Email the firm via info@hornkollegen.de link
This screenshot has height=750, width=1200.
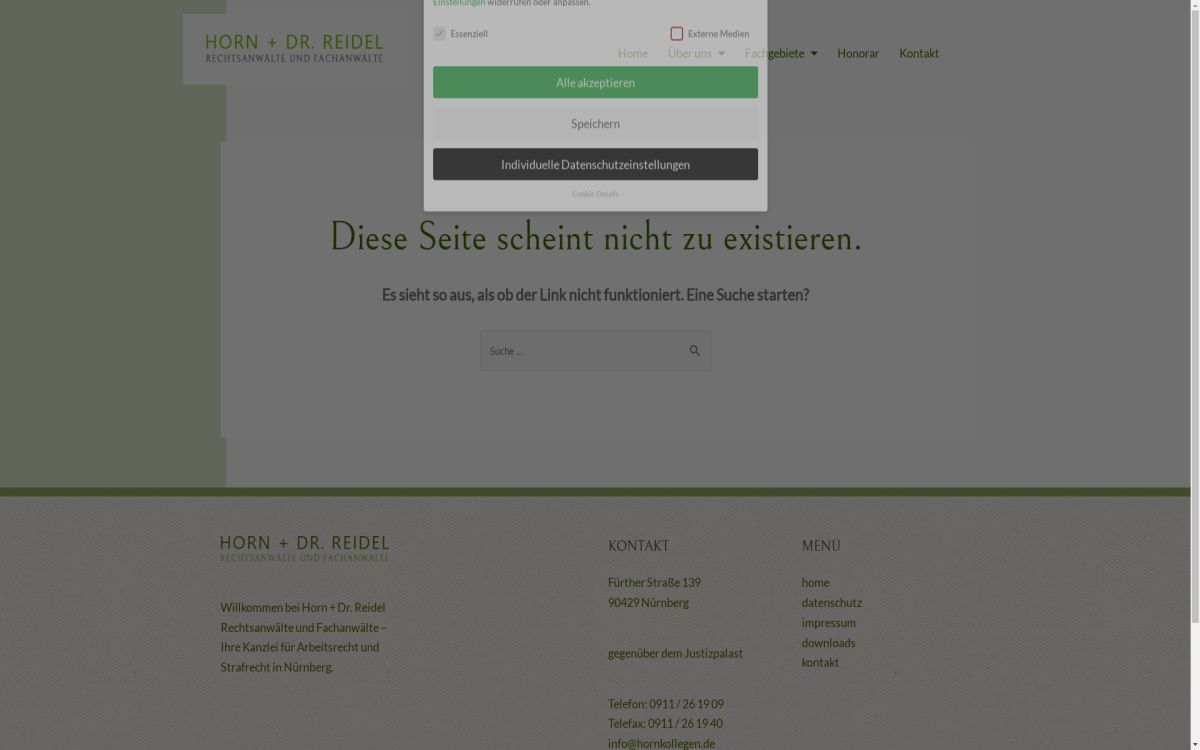[x=661, y=742]
